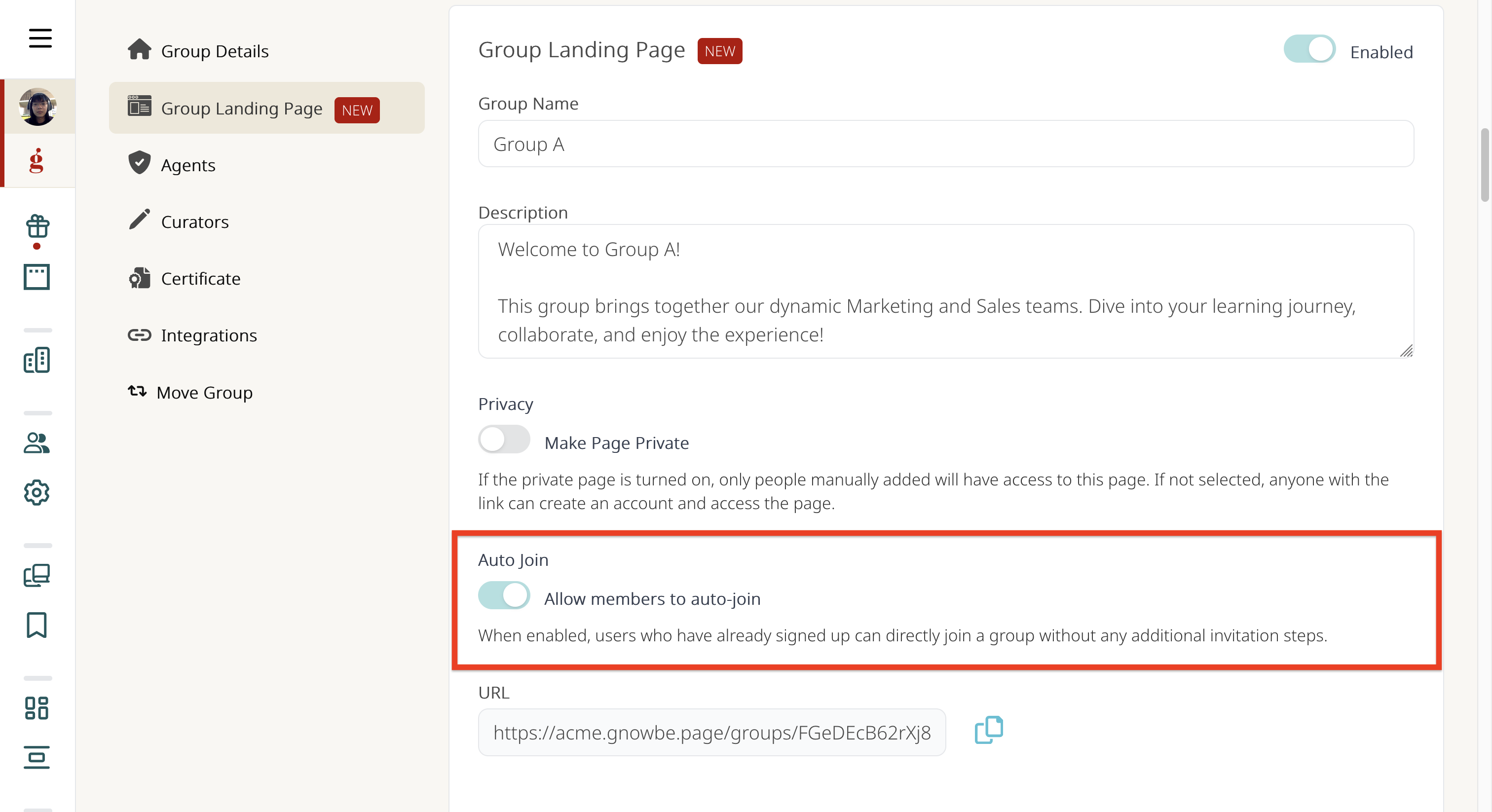Open Curators menu item
The height and width of the screenshot is (812, 1492).
[266, 222]
